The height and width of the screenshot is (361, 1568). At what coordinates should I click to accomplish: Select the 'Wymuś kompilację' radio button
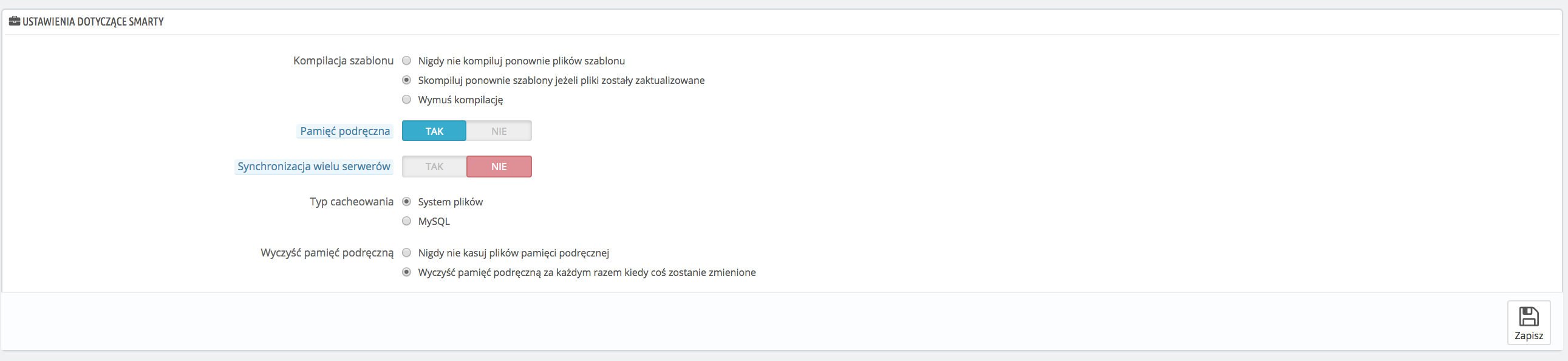tap(407, 100)
